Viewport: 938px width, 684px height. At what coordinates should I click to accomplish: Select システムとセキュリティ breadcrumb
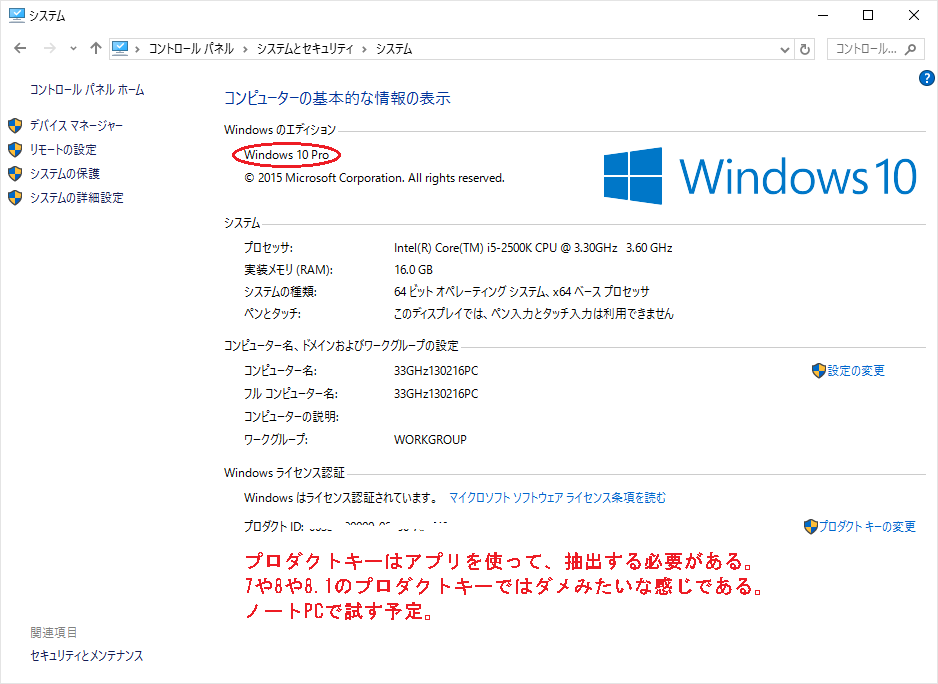(305, 49)
